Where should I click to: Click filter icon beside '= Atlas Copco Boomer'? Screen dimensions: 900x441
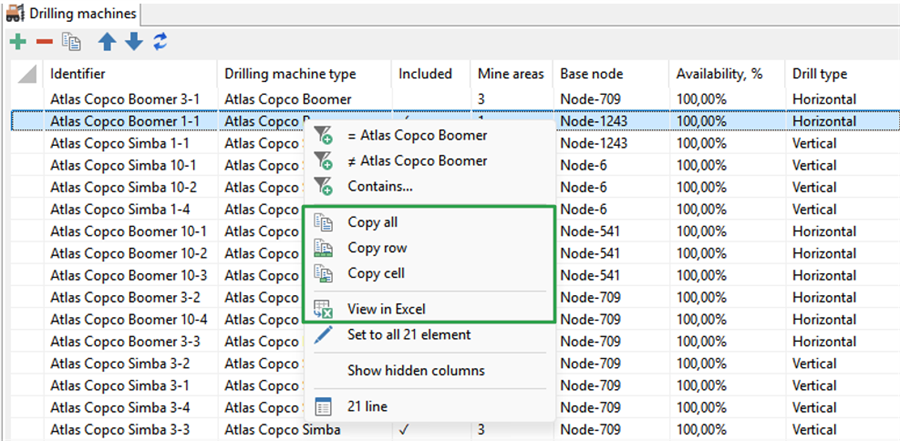point(323,136)
